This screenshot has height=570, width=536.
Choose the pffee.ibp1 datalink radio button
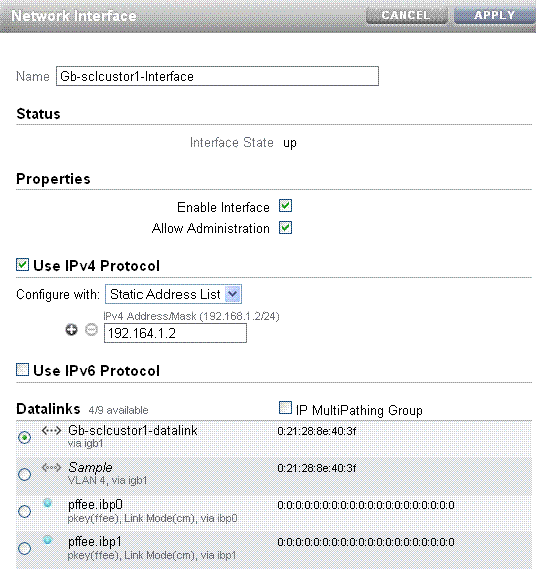point(25,548)
